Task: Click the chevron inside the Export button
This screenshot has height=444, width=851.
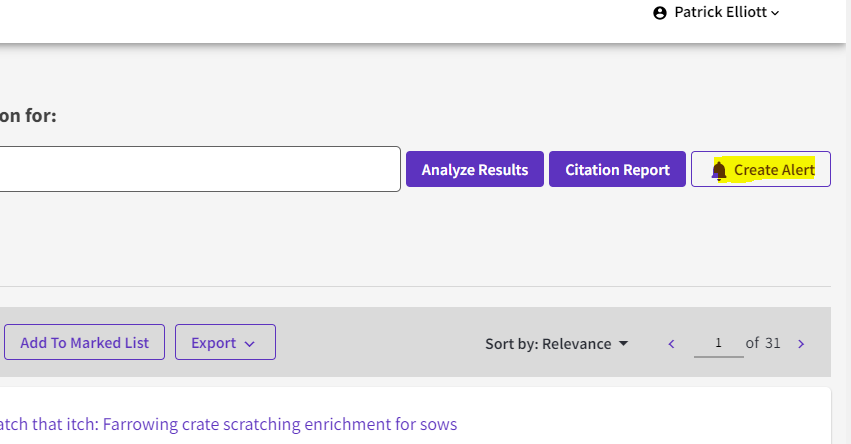Action: coord(250,343)
